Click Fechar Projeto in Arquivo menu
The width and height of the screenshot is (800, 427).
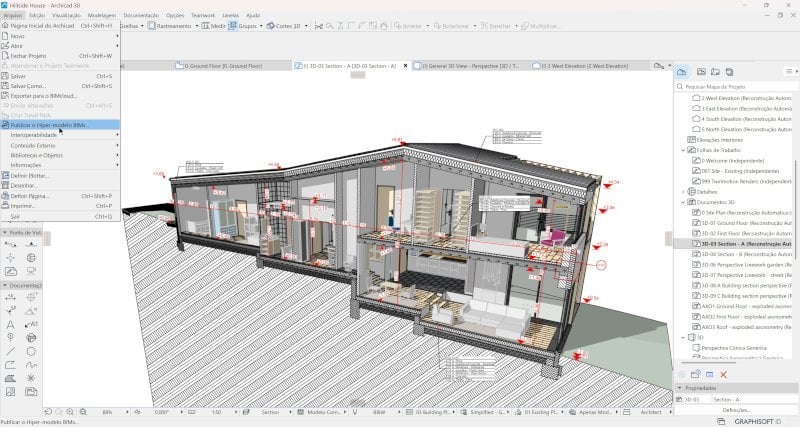(x=60, y=56)
